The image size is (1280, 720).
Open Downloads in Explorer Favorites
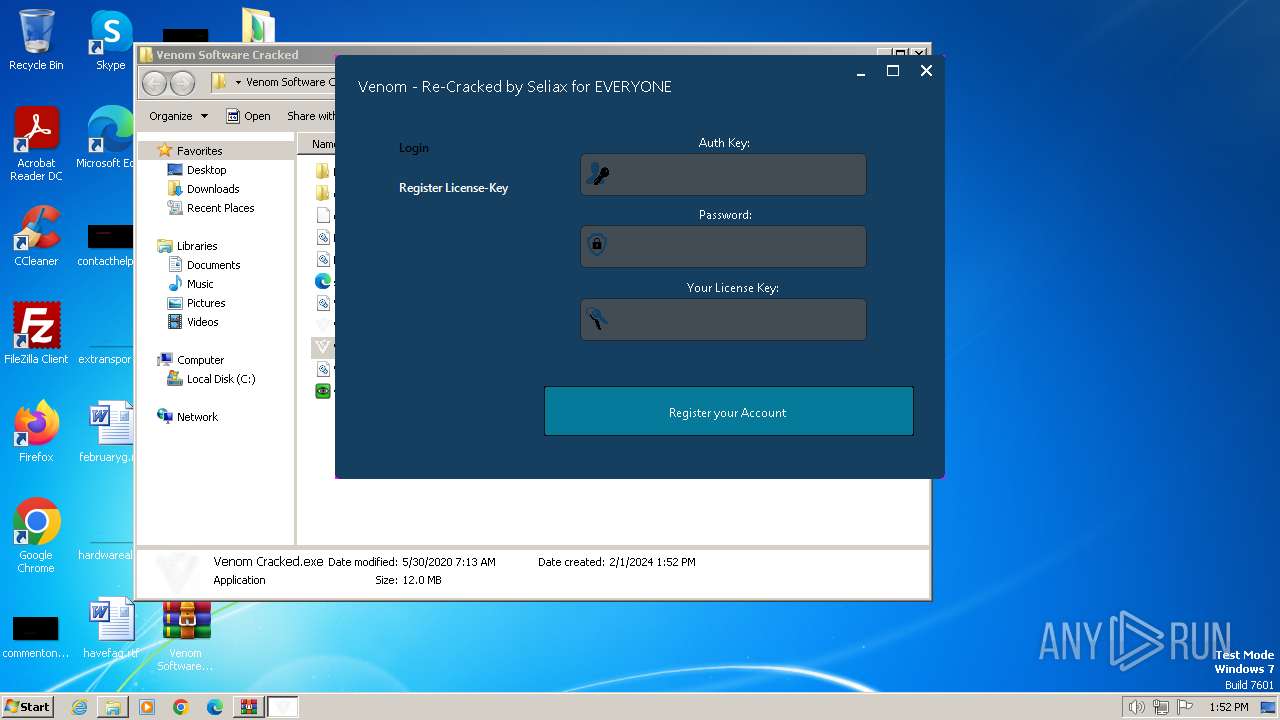[x=212, y=189]
